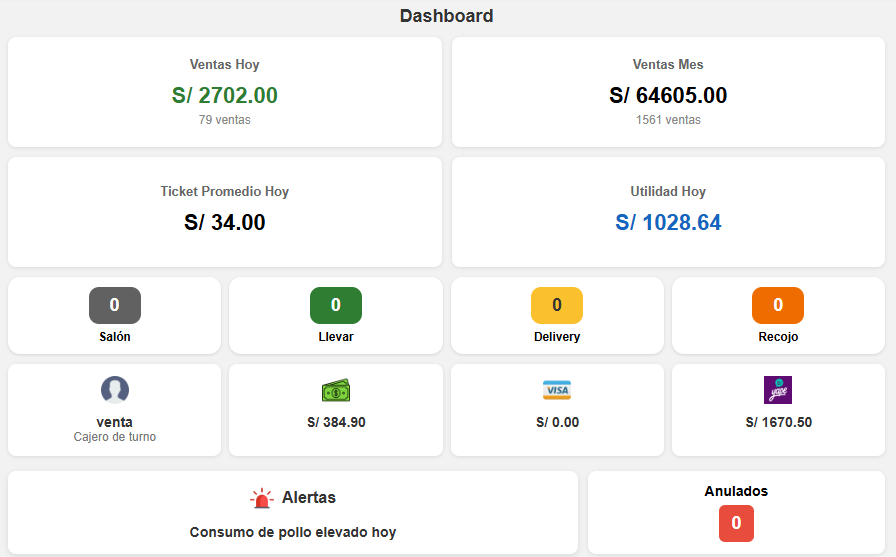Click the Utilidad Hoy amount

pyautogui.click(x=668, y=223)
